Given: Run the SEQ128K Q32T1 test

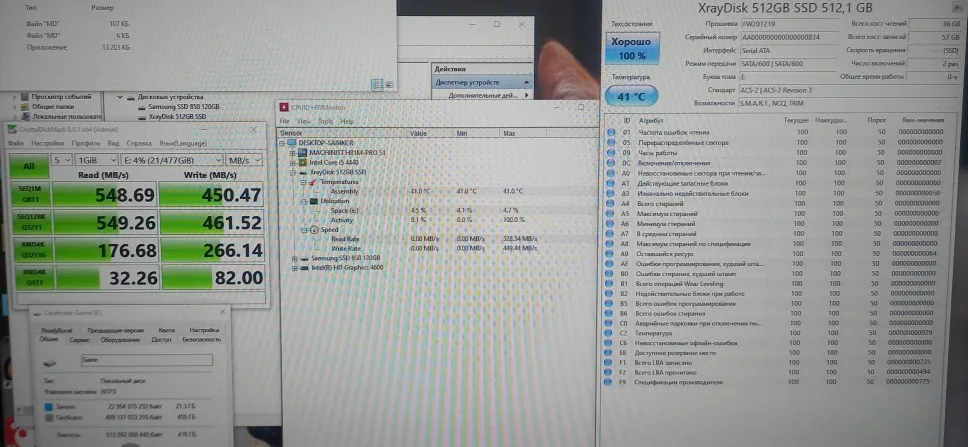Looking at the screenshot, I should coord(30,222).
